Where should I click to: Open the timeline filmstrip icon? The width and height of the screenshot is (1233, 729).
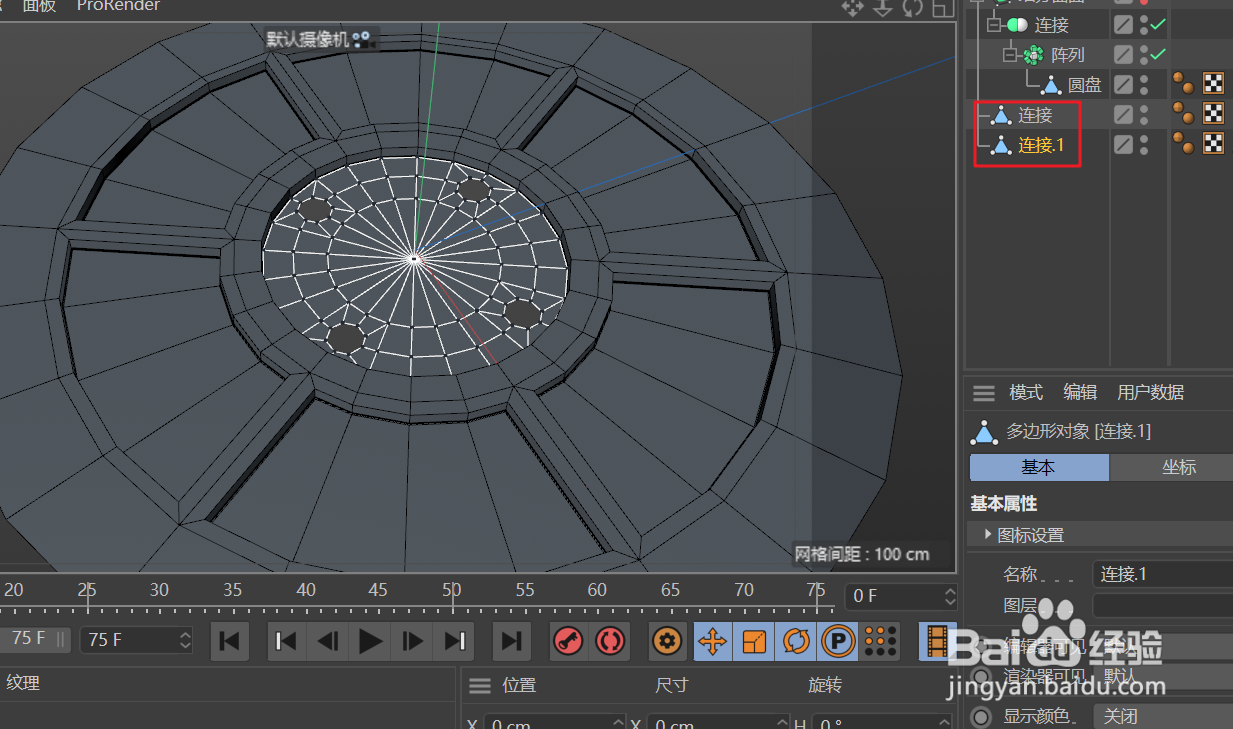[936, 642]
